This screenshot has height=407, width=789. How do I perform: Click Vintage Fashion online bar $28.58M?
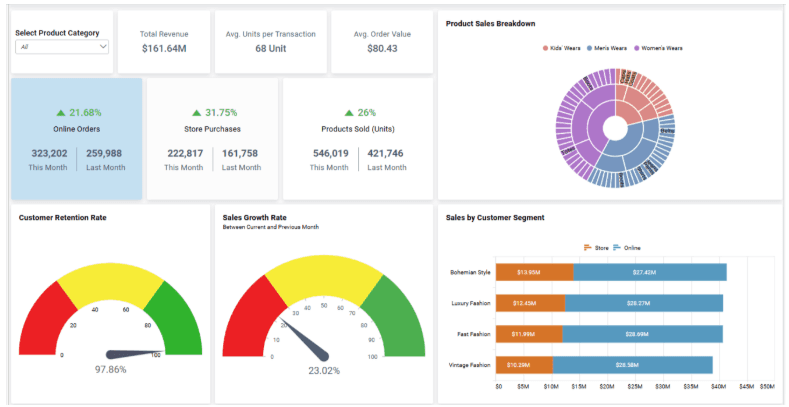[633, 365]
